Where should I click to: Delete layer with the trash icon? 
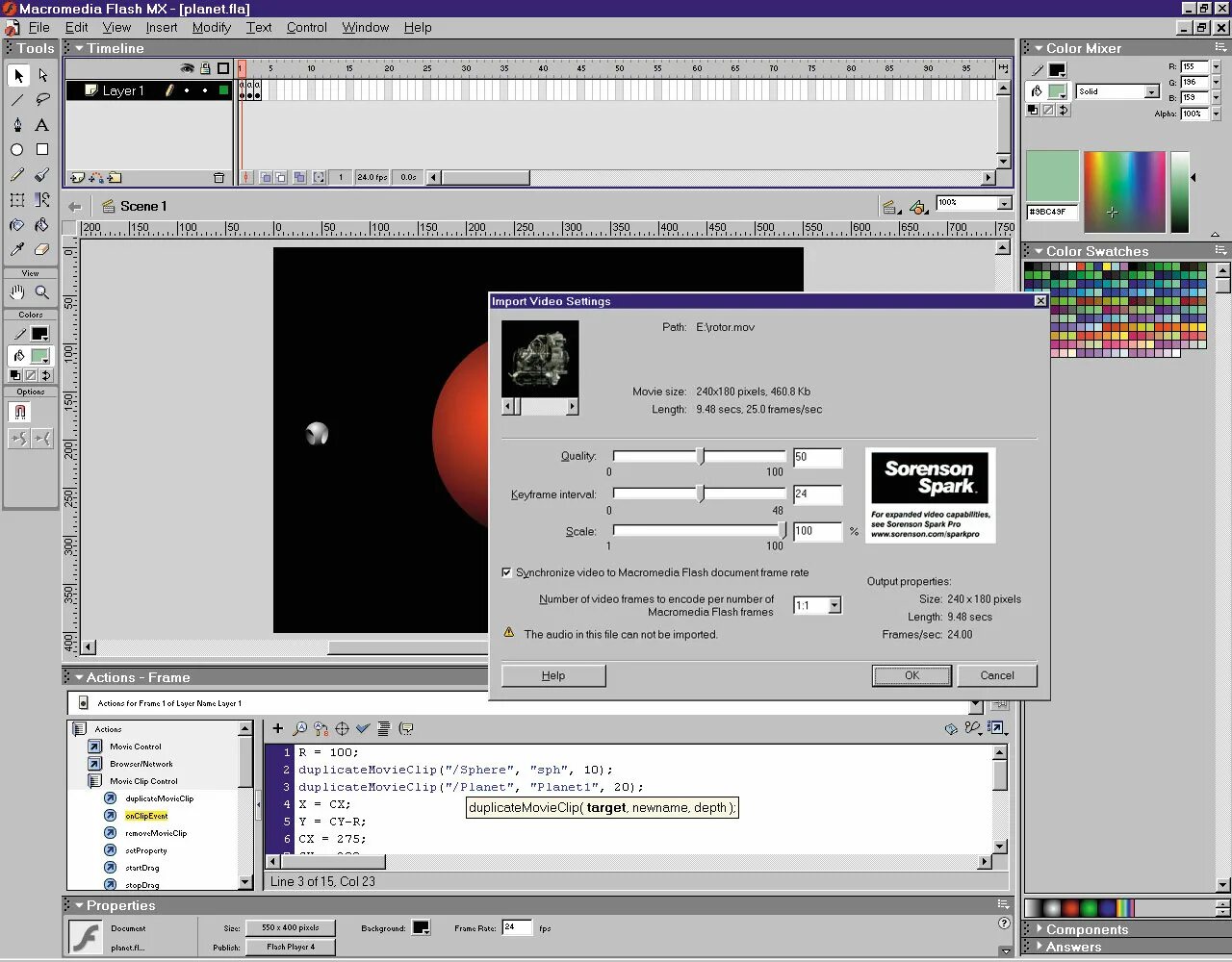click(218, 178)
